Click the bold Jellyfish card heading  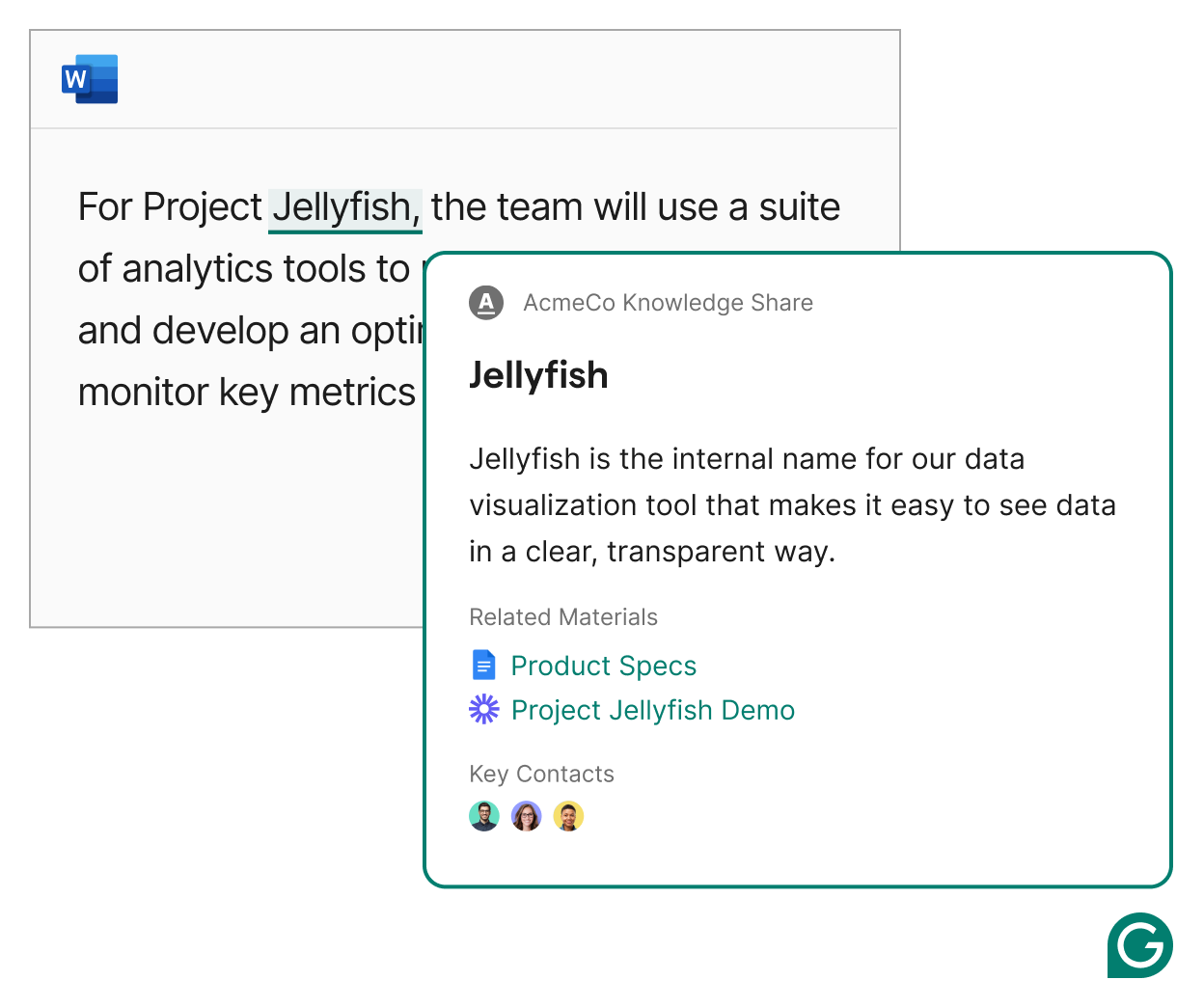click(x=538, y=375)
